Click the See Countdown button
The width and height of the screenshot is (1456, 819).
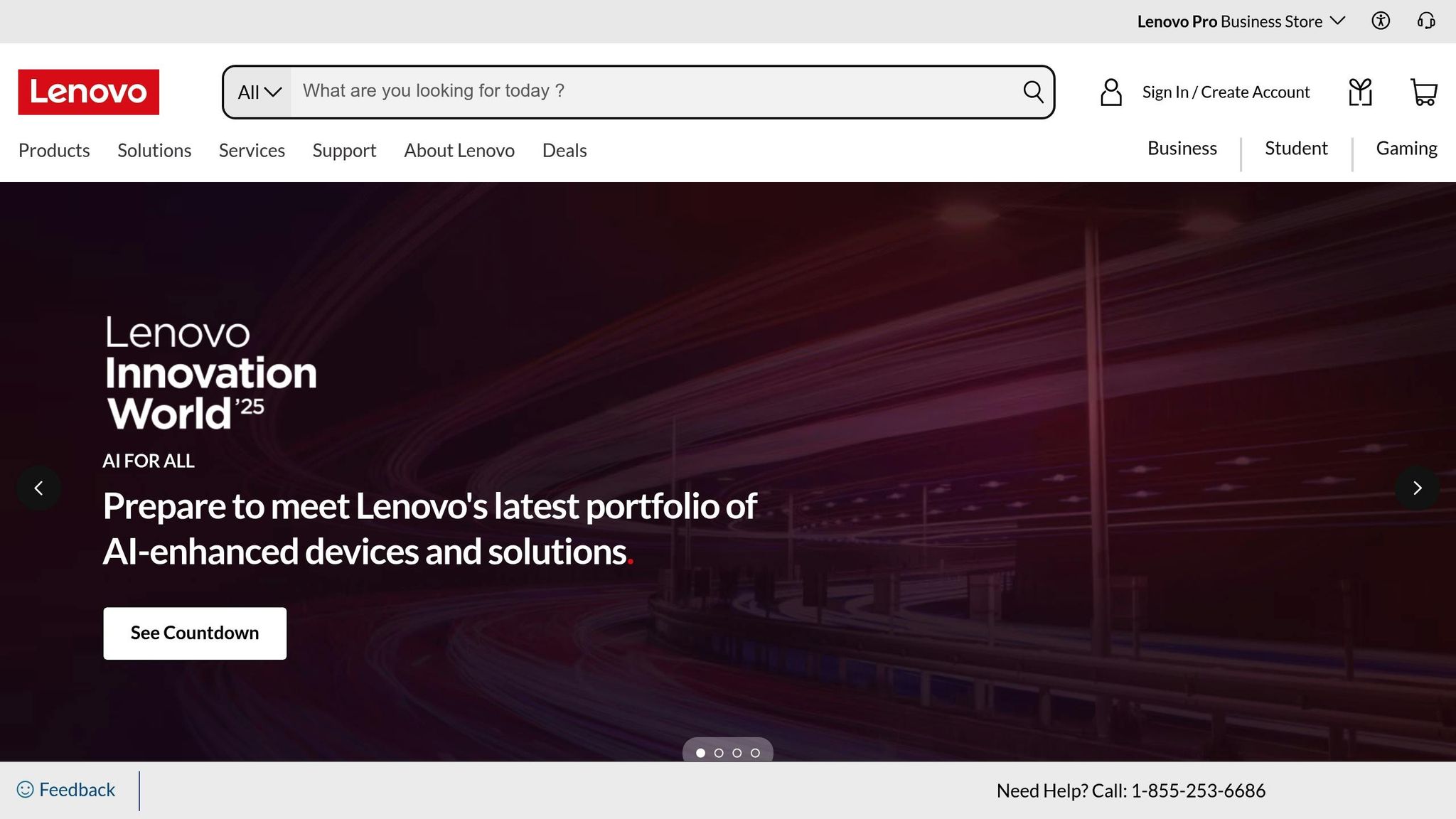click(x=195, y=633)
